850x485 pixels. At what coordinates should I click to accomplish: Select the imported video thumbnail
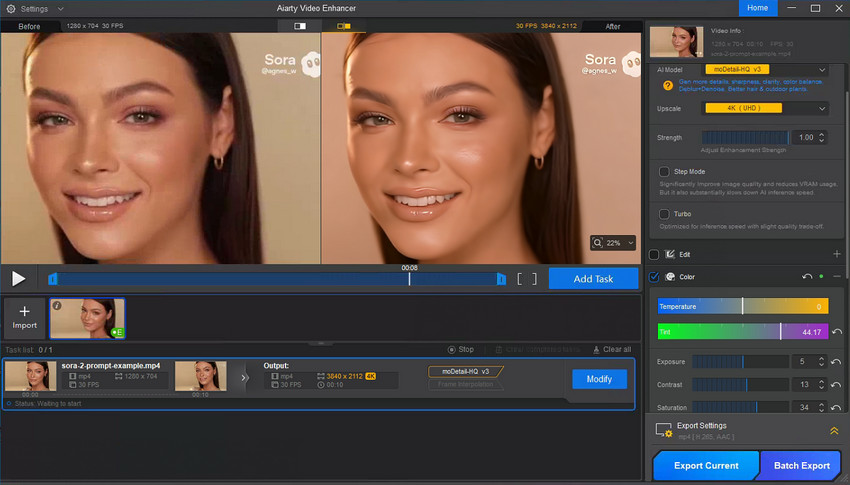(87, 318)
